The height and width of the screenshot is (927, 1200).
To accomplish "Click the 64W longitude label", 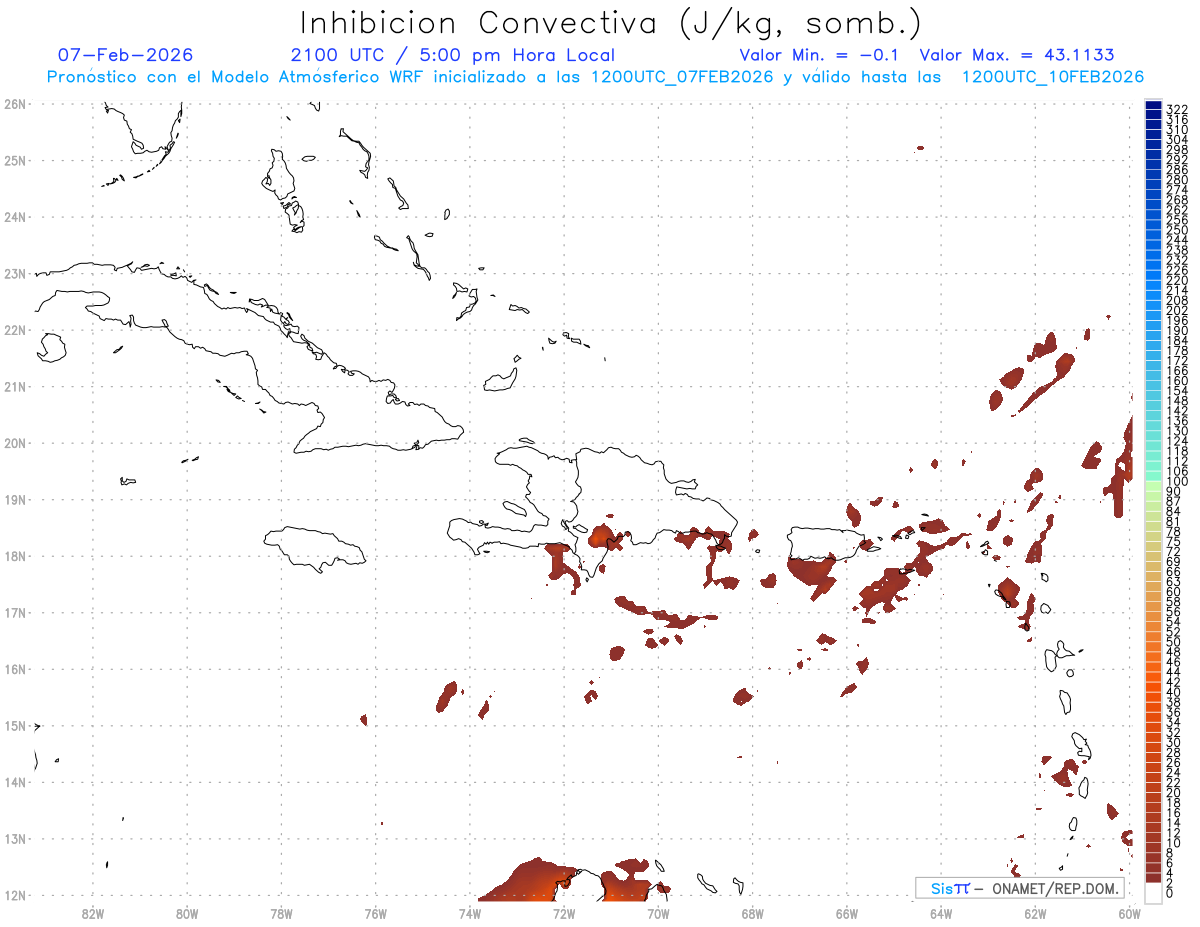I will [x=941, y=912].
